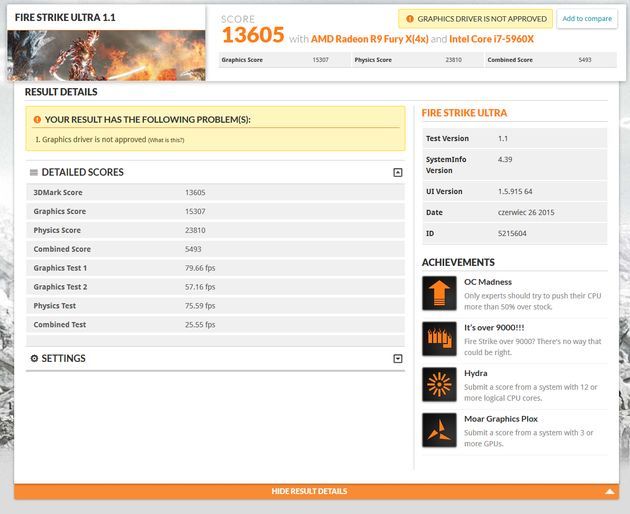Click Combined Score 5493 in header summary
This screenshot has height=514, width=630.
[550, 60]
